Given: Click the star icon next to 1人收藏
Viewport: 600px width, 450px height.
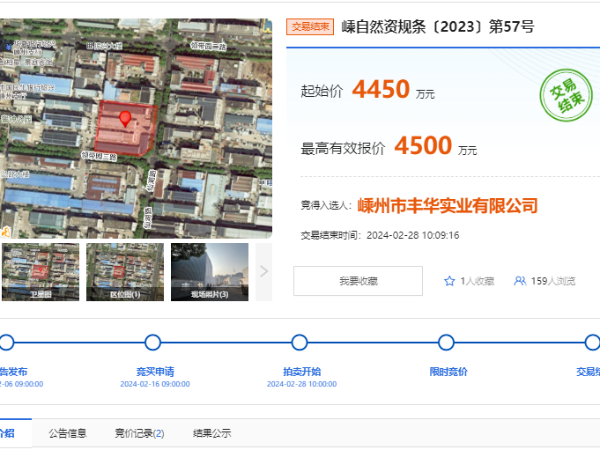Looking at the screenshot, I should point(450,281).
